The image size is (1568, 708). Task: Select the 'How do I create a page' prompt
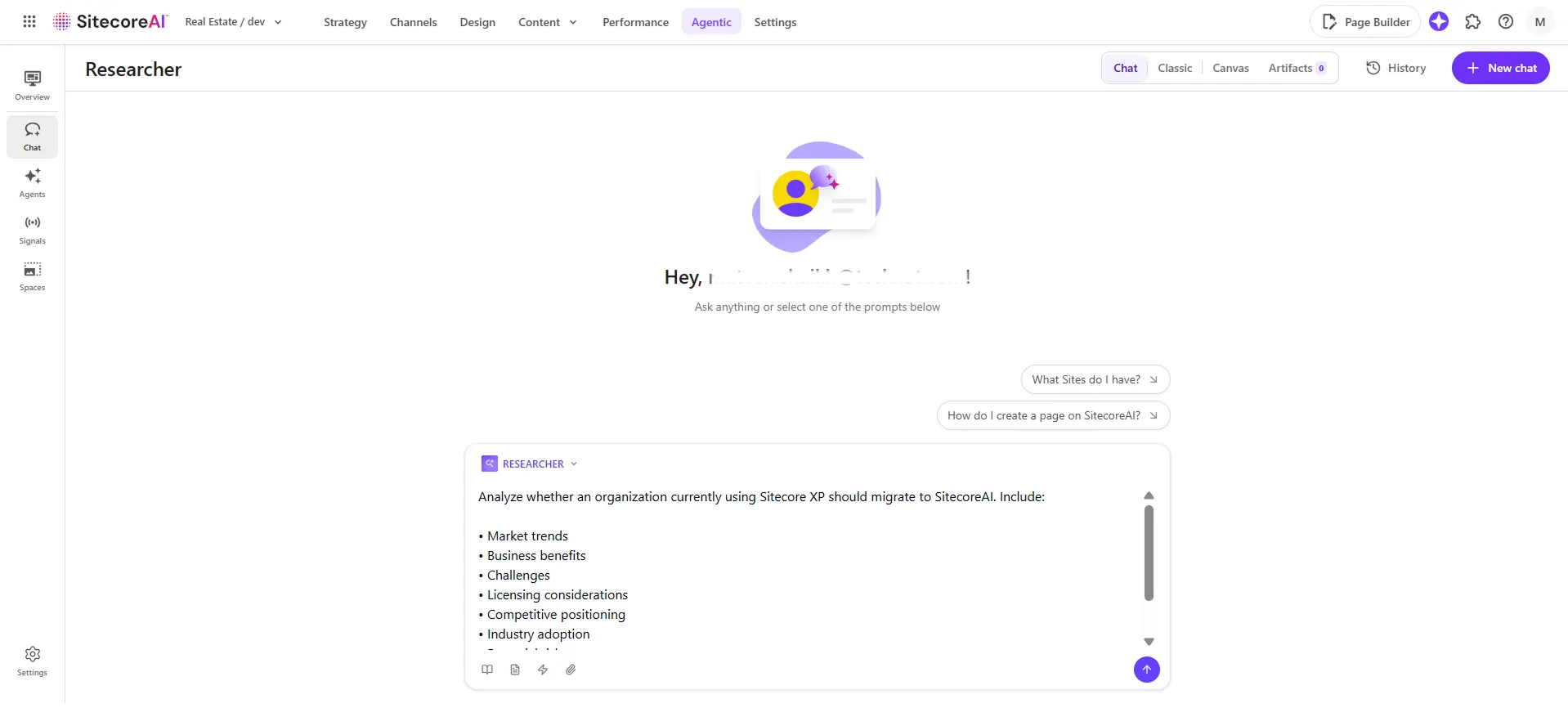click(x=1053, y=415)
